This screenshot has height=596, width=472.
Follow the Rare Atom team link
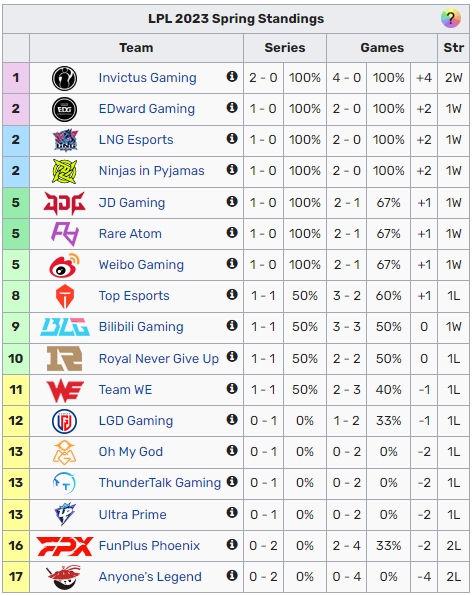pyautogui.click(x=130, y=233)
